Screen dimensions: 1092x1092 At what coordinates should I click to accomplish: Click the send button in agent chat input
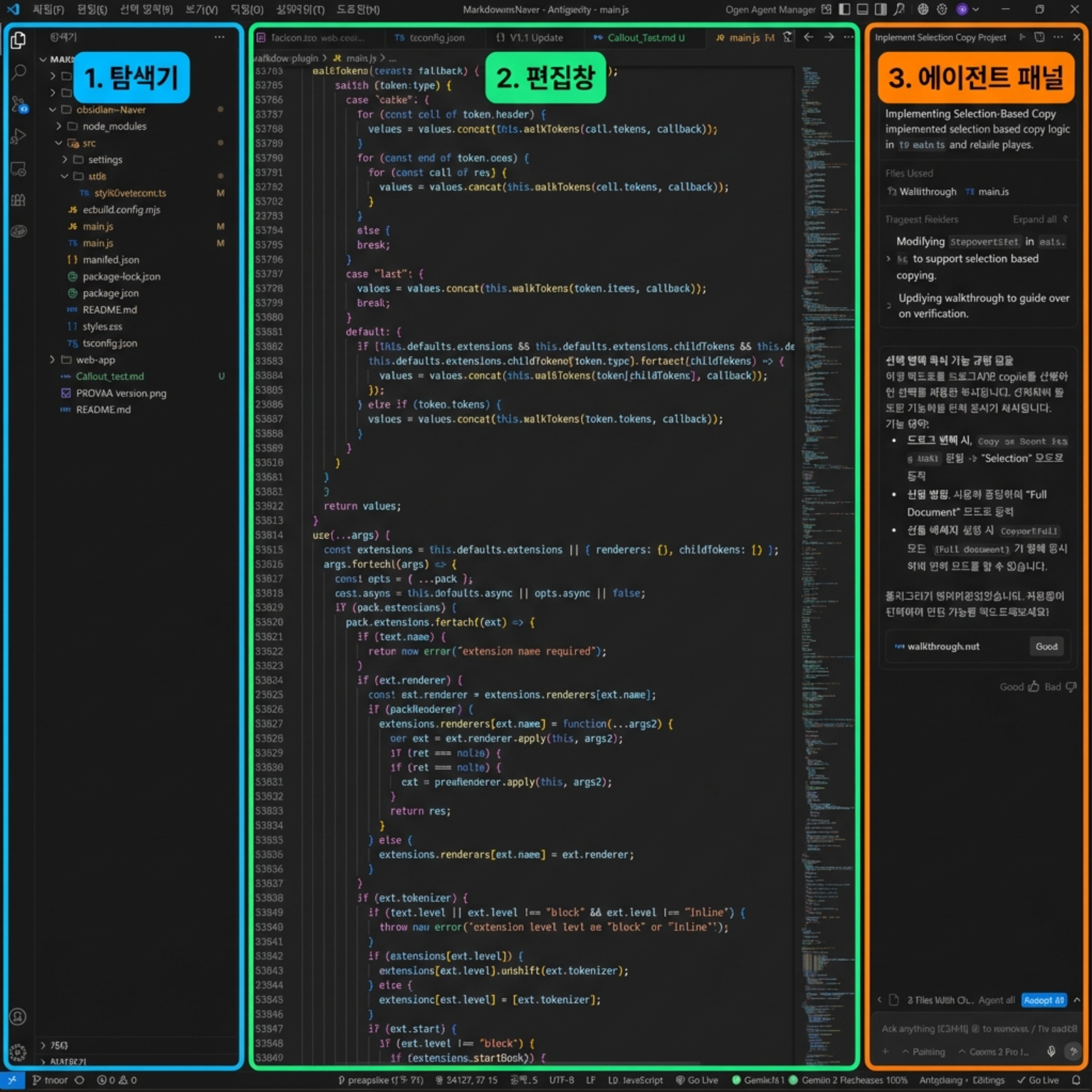[1073, 1051]
